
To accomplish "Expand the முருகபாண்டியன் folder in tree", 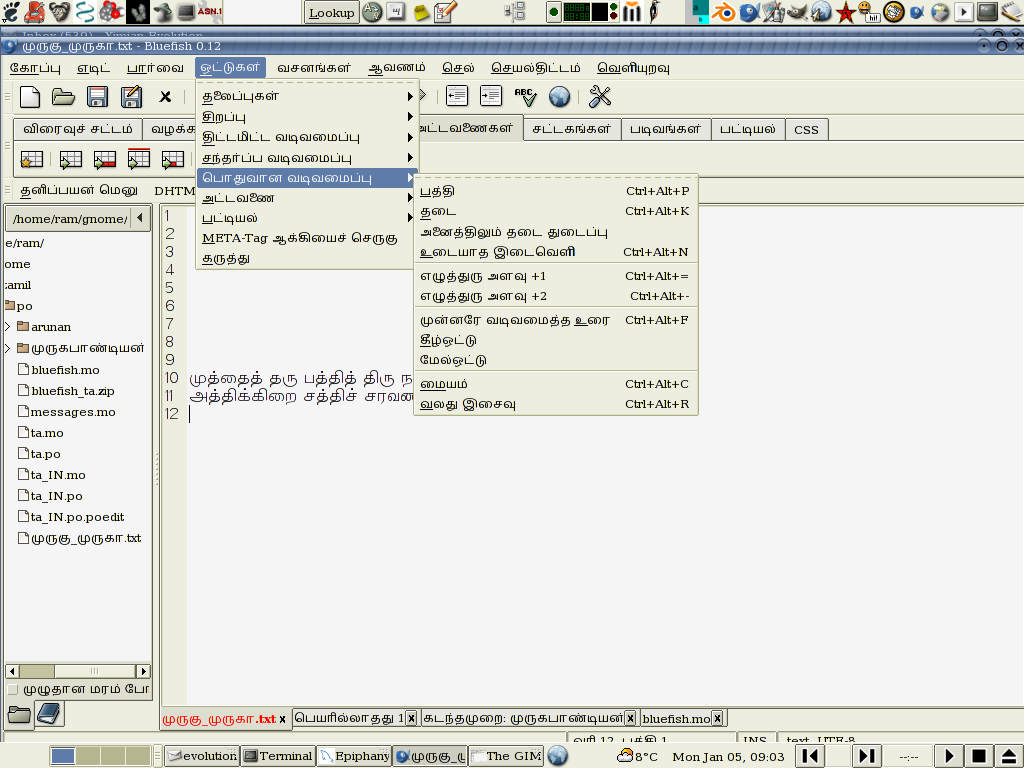I will [x=8, y=348].
